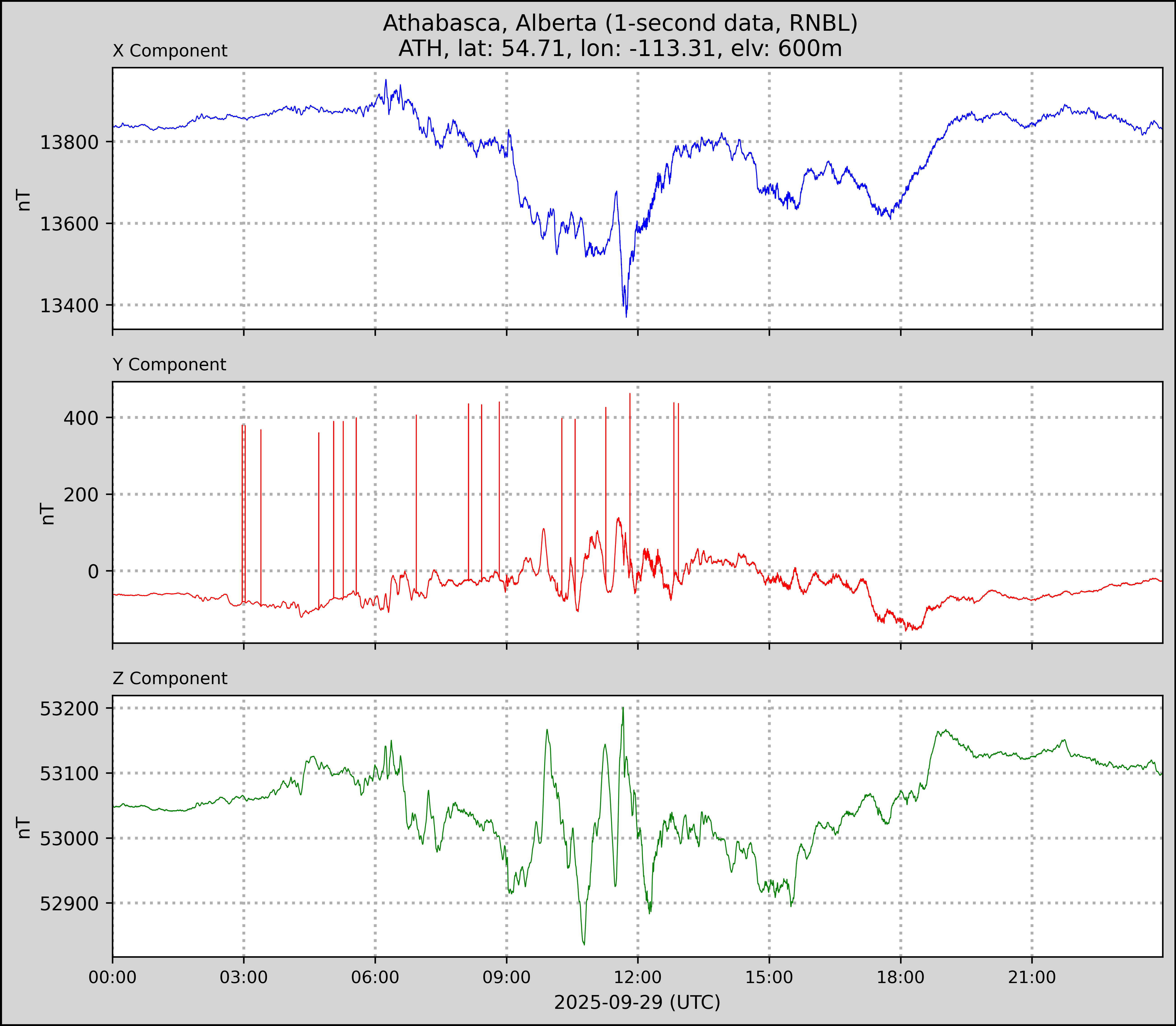Image resolution: width=1176 pixels, height=1026 pixels.
Task: Click the 400 tick label in the Y plot
Action: point(81,418)
